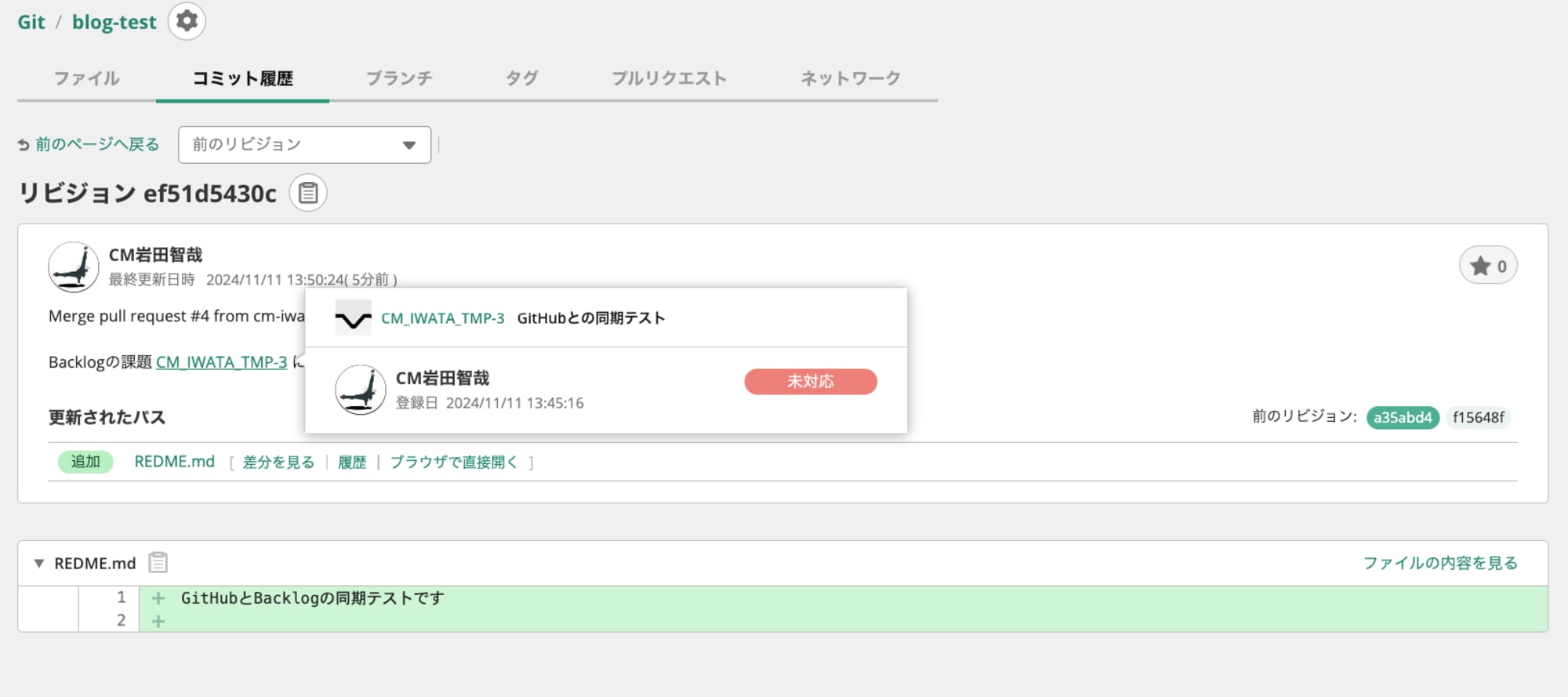Viewport: 1568px width, 697px height.
Task: Switch to the ファイル tab
Action: pos(86,78)
